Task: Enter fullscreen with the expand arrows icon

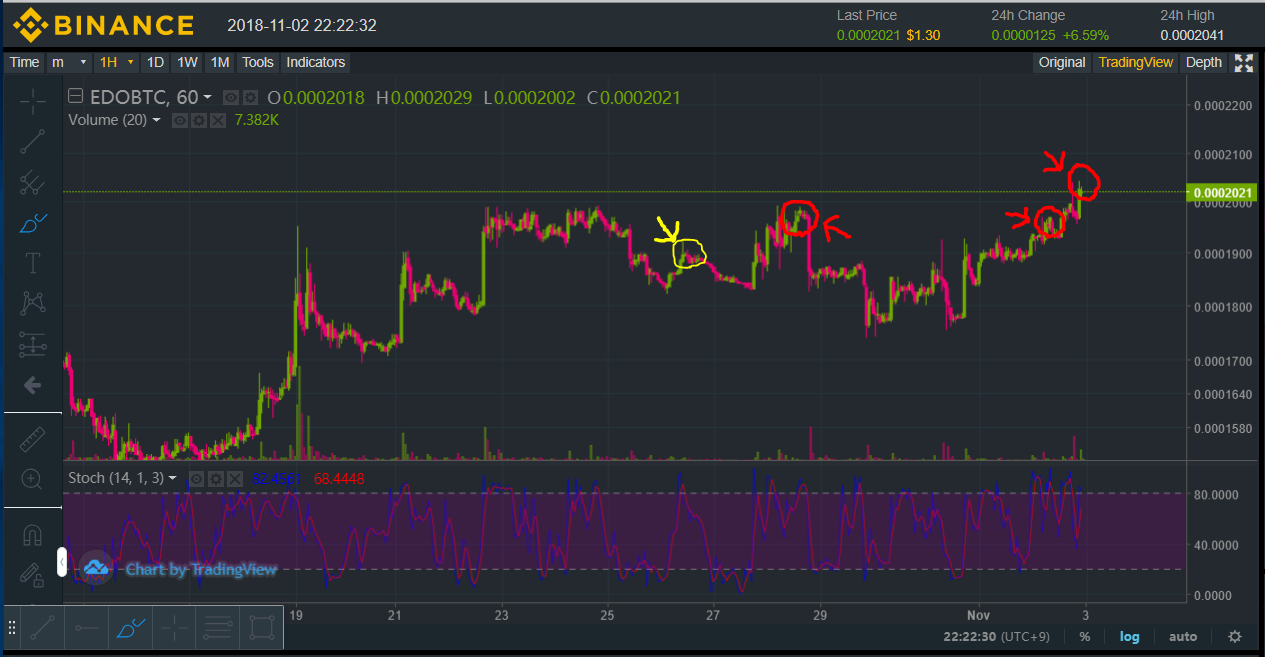Action: (1244, 63)
